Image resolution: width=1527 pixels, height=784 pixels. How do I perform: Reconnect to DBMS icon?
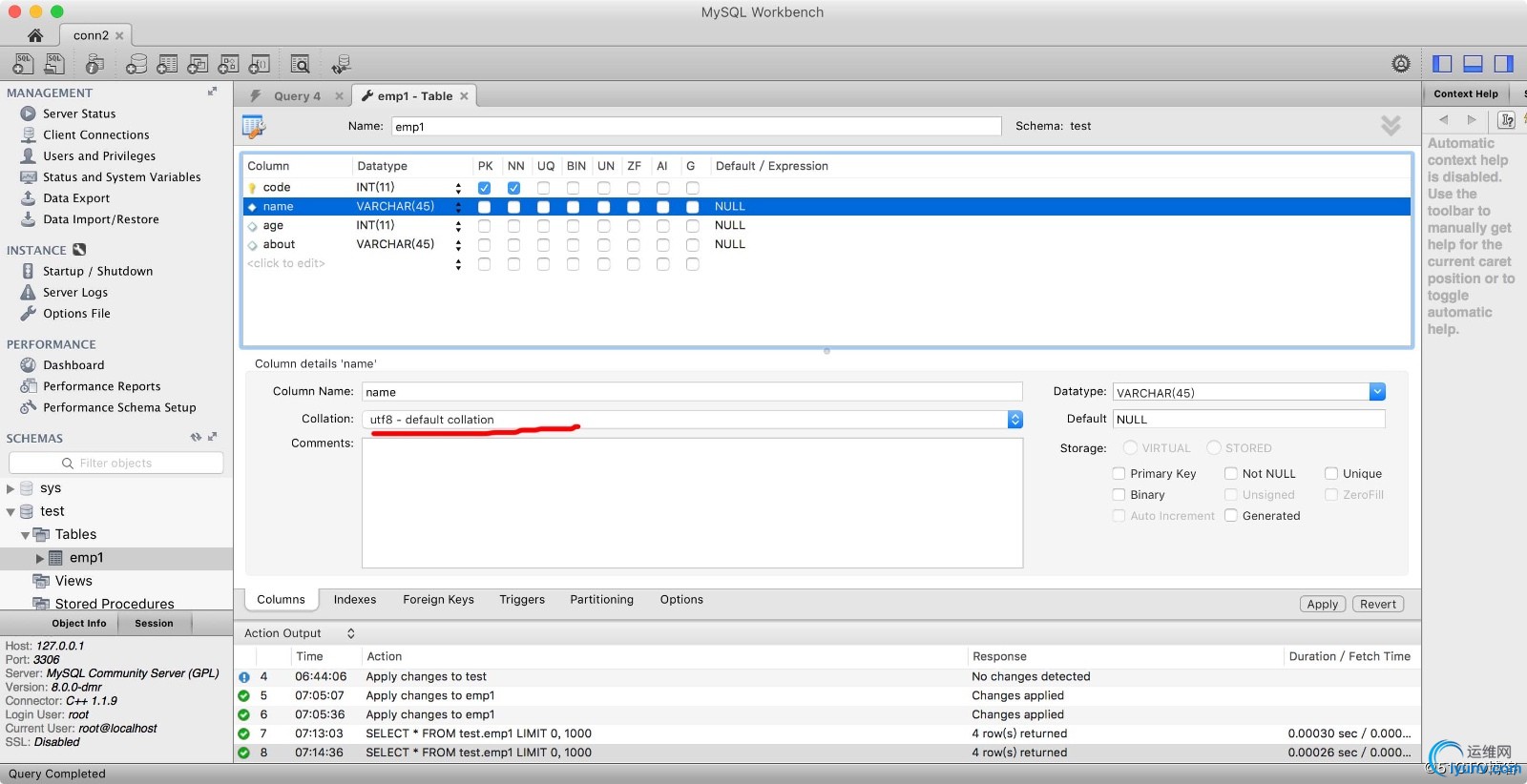click(341, 64)
